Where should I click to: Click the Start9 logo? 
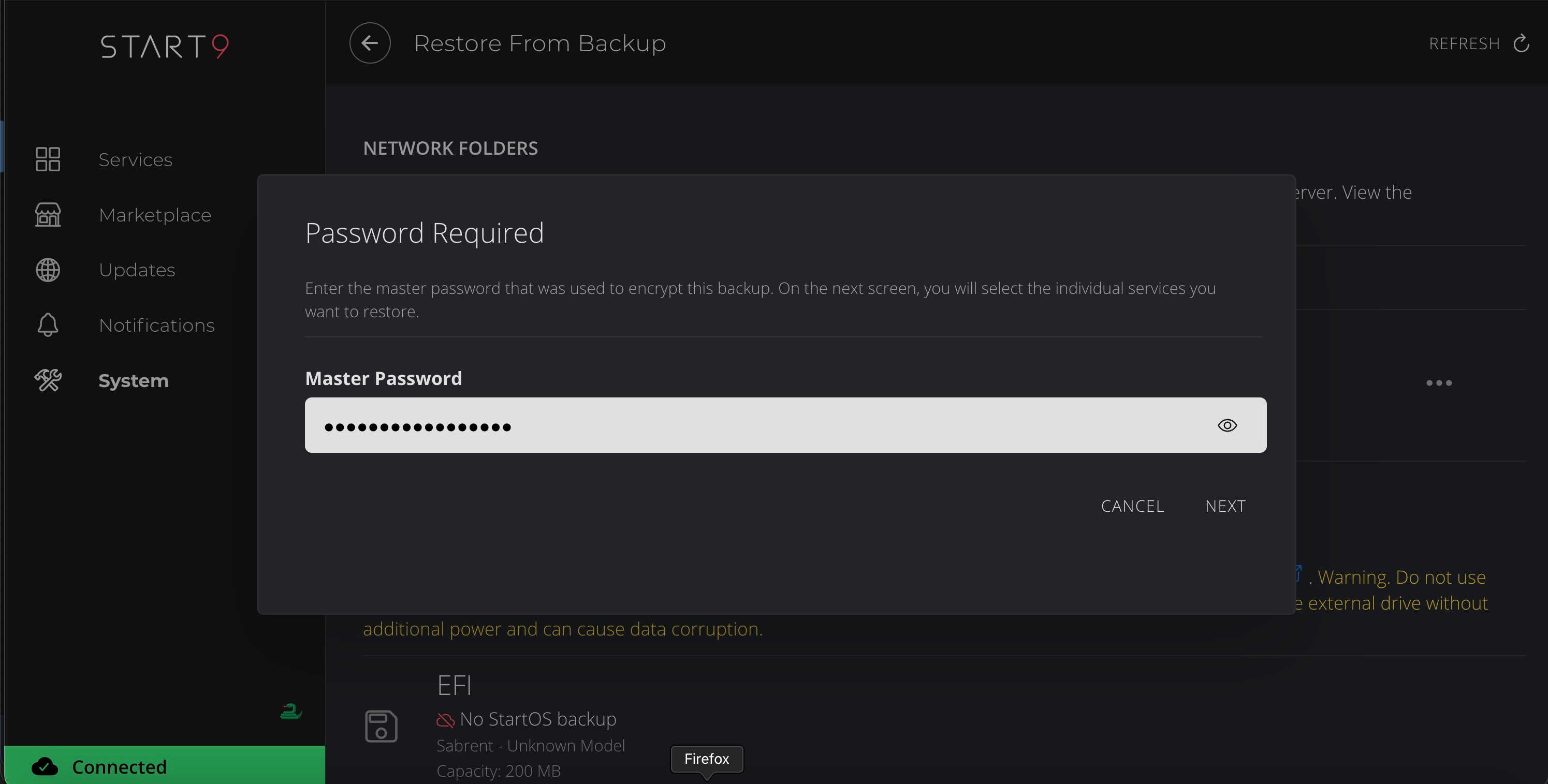165,46
